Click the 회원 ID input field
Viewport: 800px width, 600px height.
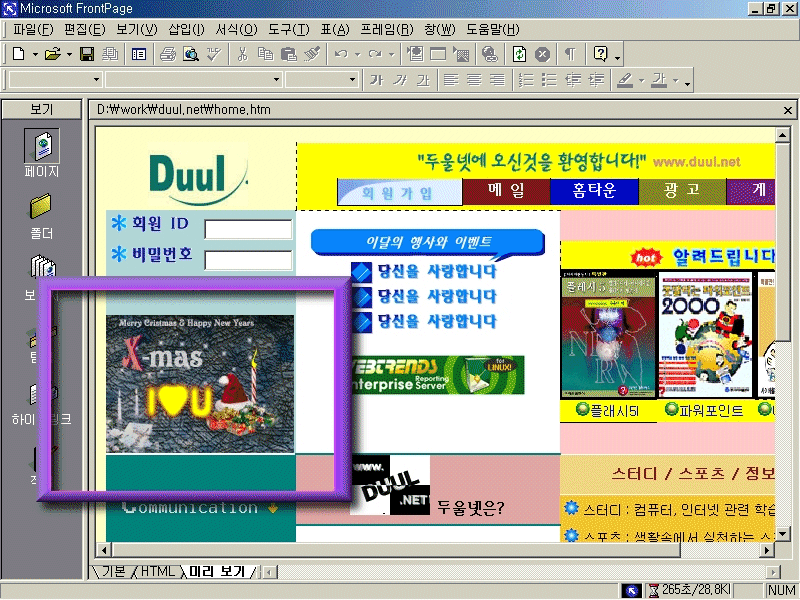tap(248, 229)
